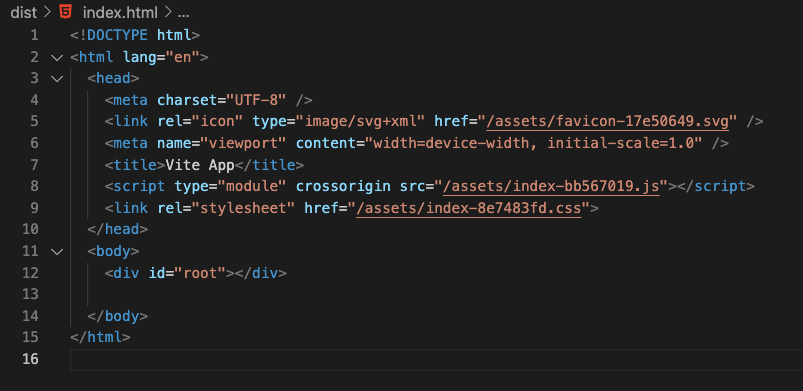
Task: Follow the /assets/index-bb567019.js link
Action: click(x=551, y=187)
